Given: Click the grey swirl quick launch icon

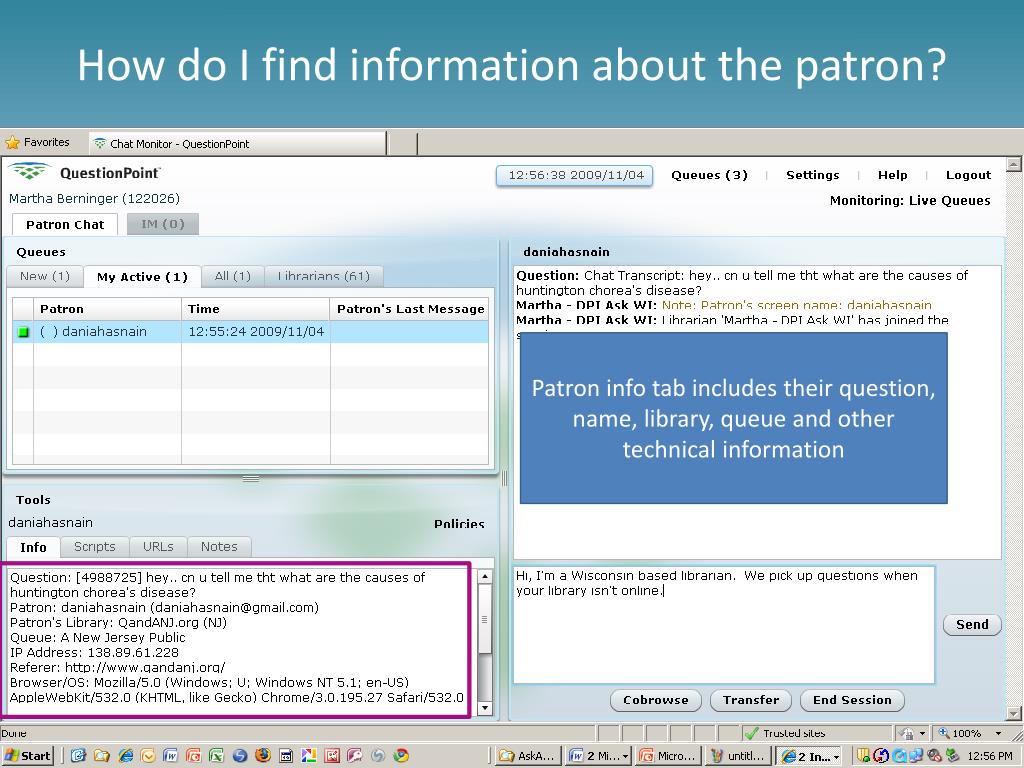Looking at the screenshot, I should (378, 756).
